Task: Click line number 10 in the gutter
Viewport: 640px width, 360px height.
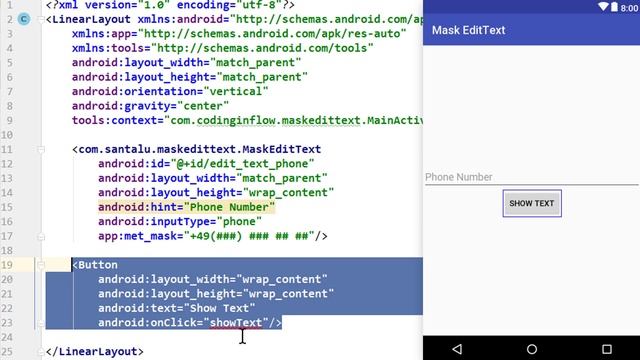Action: [x=7, y=135]
